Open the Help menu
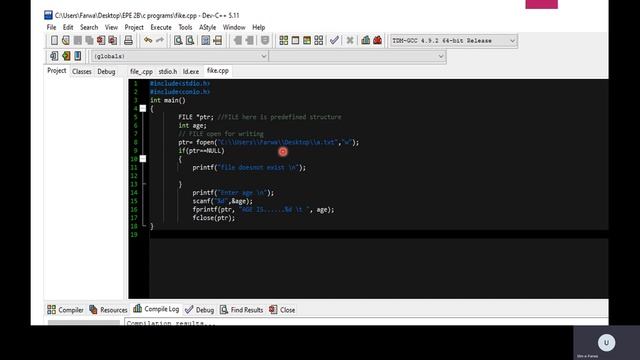 (258, 27)
